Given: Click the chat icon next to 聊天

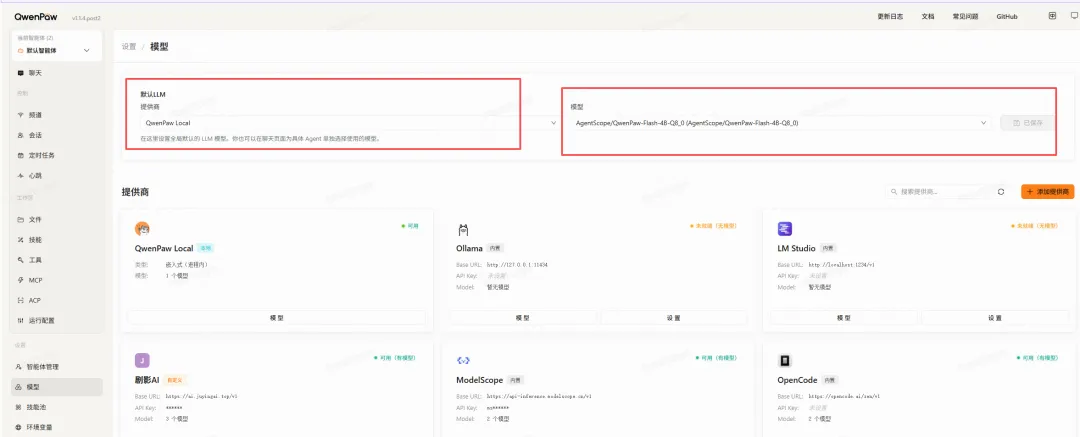Looking at the screenshot, I should click(21, 72).
